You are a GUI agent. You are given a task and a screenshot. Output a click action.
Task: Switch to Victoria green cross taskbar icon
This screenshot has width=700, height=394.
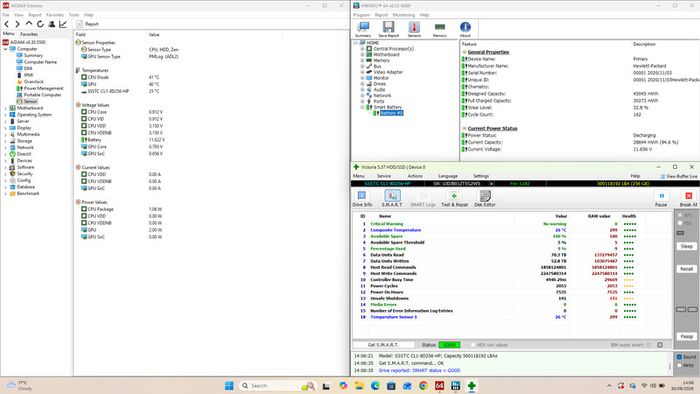click(x=471, y=386)
